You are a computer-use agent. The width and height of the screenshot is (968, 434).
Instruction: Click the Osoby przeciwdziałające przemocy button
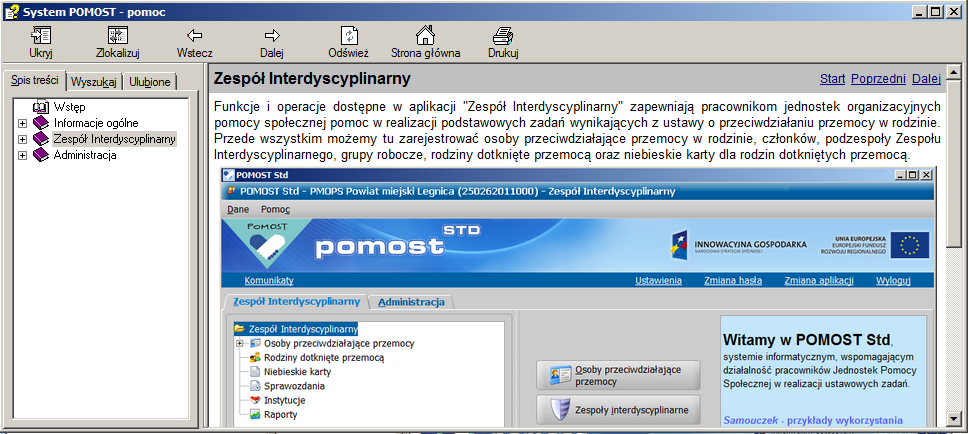(618, 375)
